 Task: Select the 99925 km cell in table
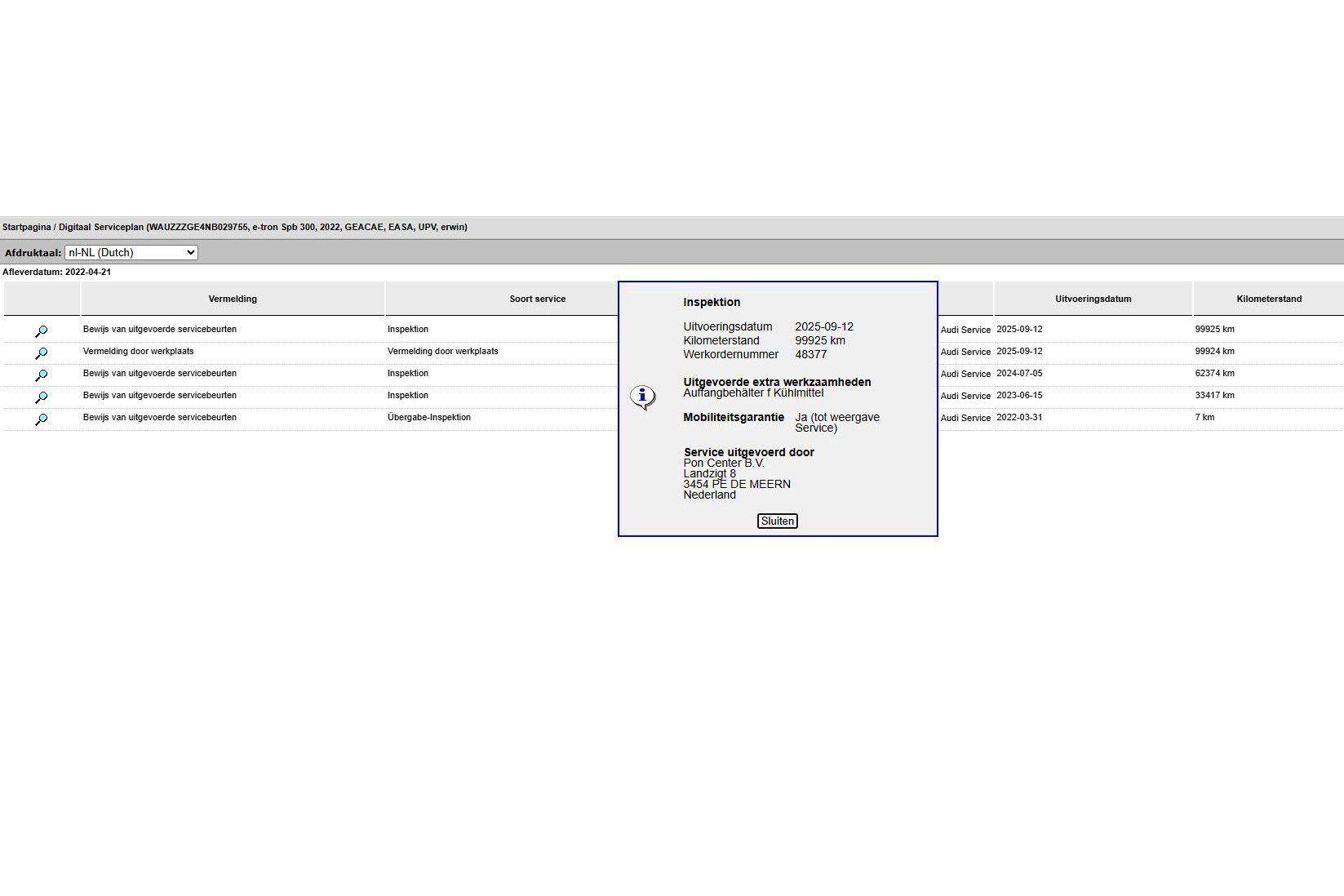[x=1214, y=330]
